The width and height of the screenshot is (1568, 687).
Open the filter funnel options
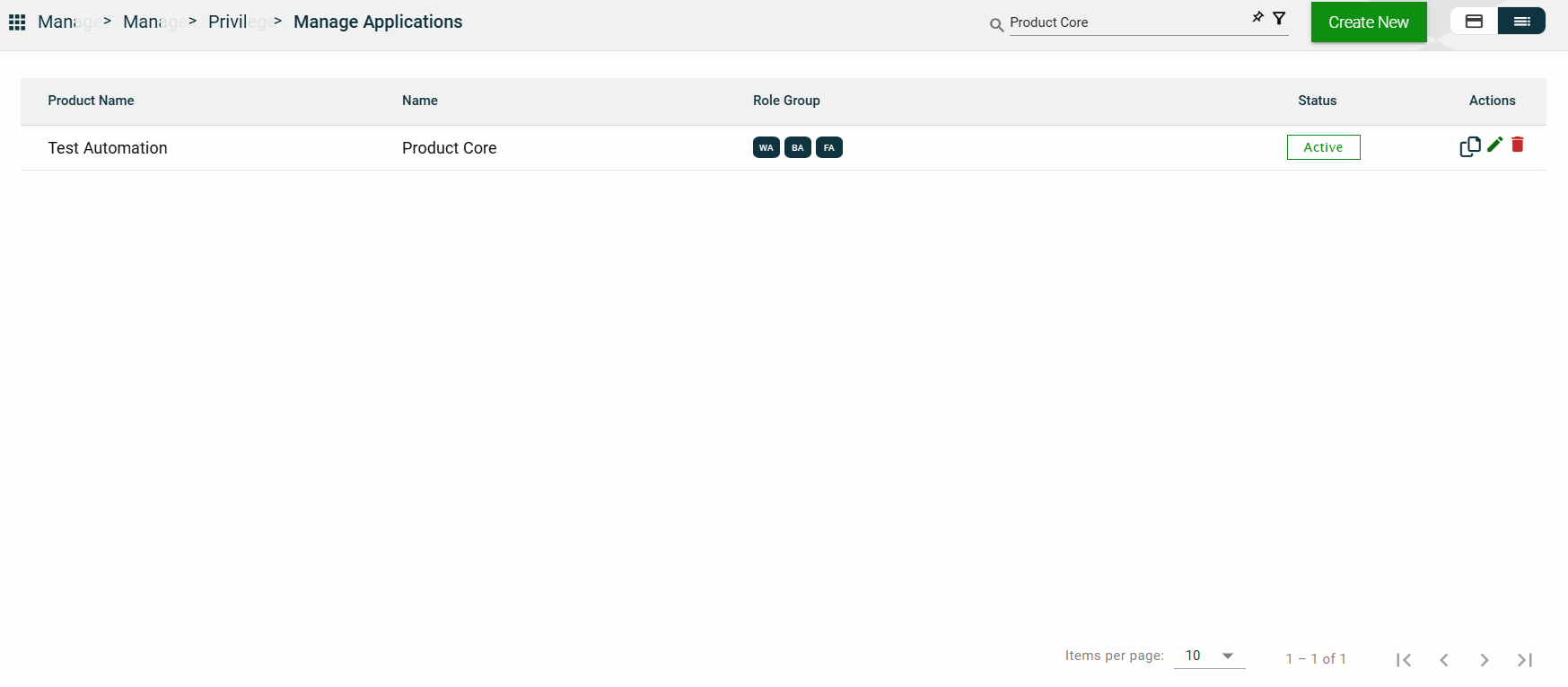(x=1279, y=18)
